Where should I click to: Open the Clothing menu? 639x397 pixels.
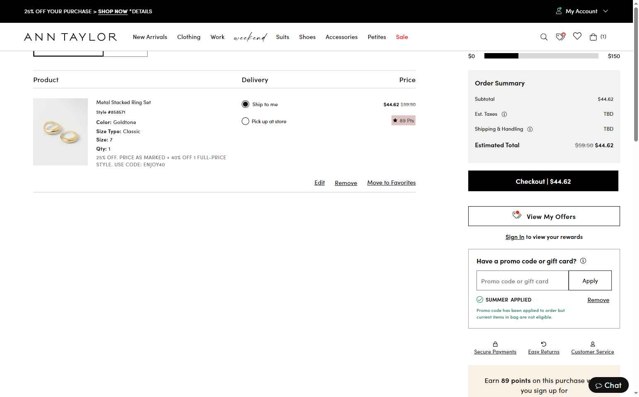(189, 37)
